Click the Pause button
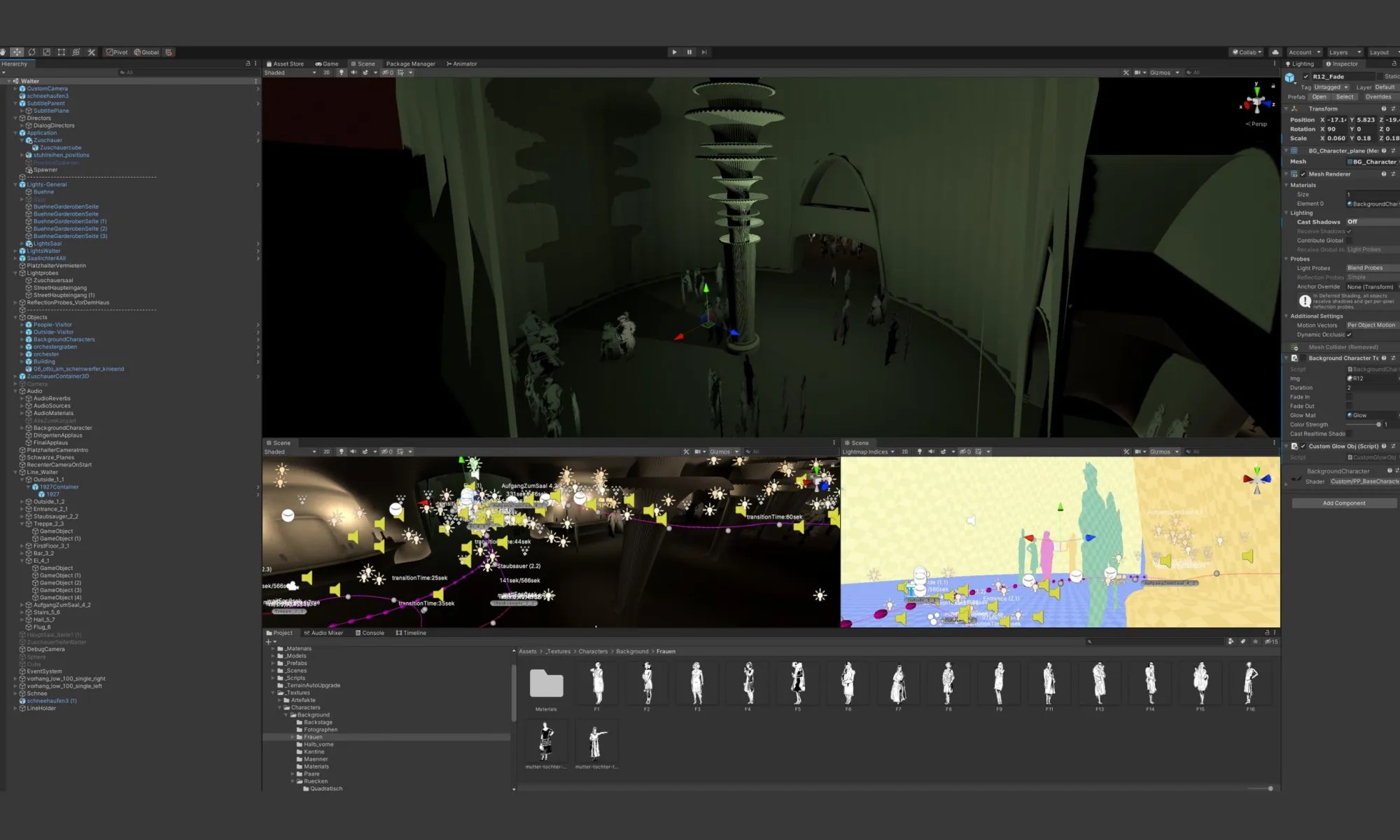 pyautogui.click(x=689, y=52)
